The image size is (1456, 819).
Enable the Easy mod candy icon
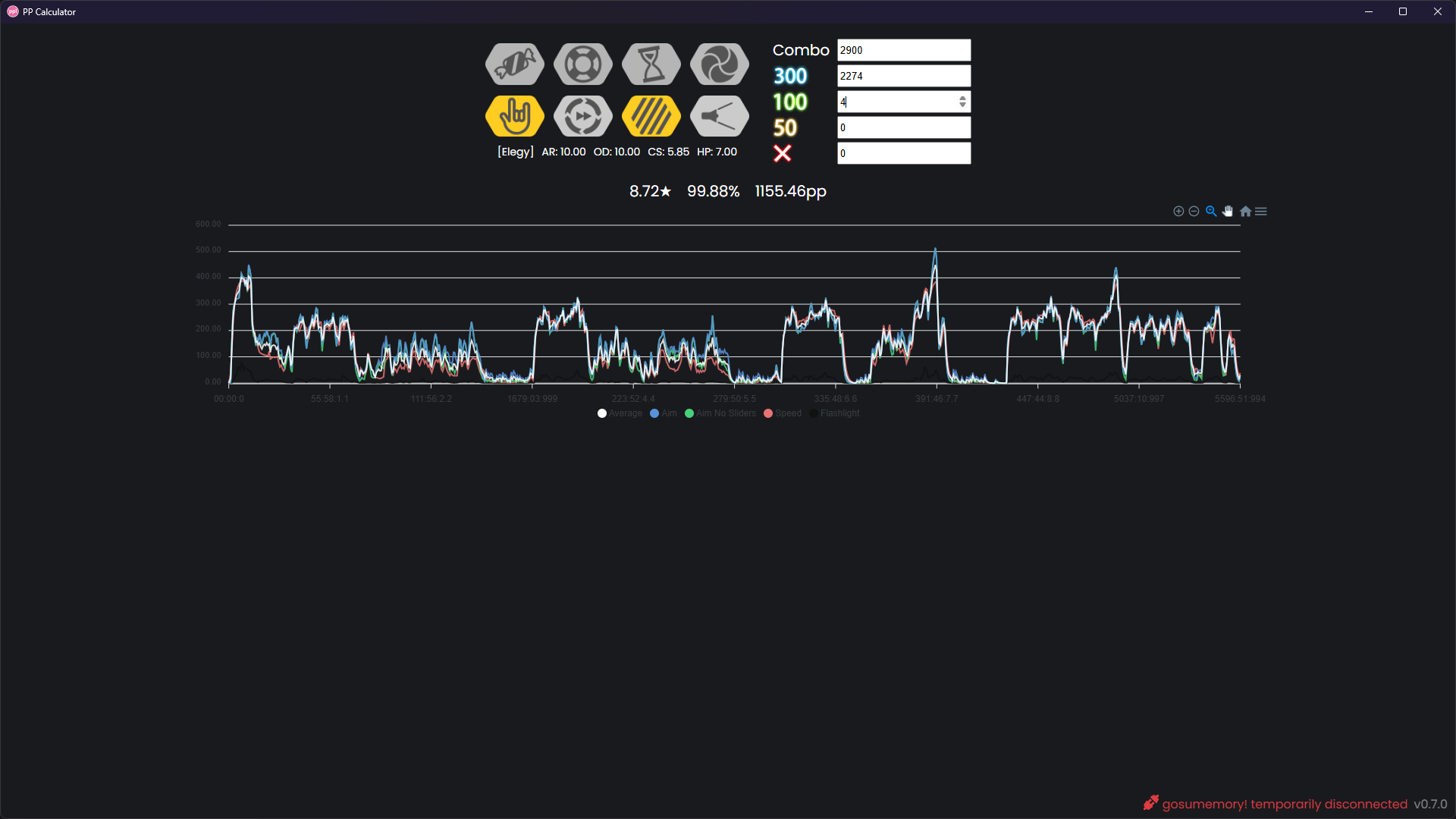515,64
